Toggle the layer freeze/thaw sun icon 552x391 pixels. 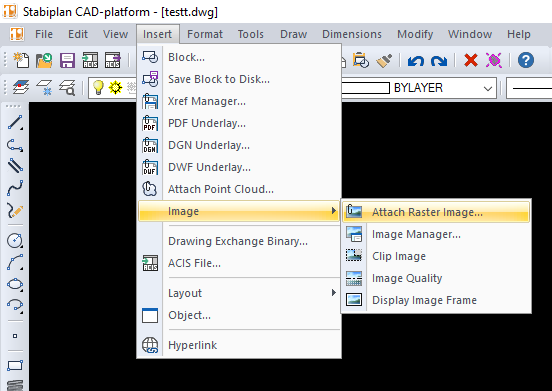pyautogui.click(x=115, y=87)
